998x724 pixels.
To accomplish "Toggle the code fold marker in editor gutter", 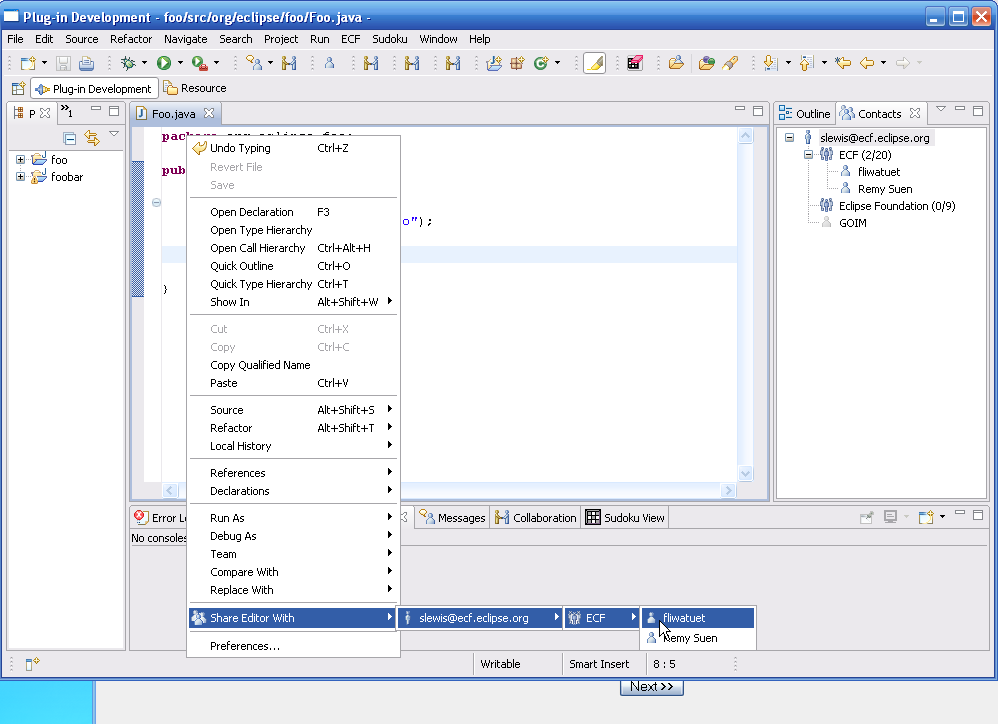I will [156, 203].
